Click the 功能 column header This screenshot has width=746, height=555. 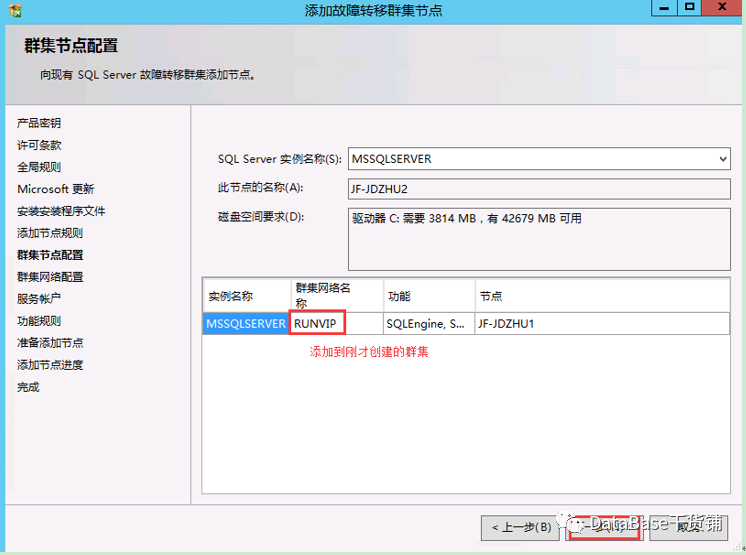click(x=429, y=296)
